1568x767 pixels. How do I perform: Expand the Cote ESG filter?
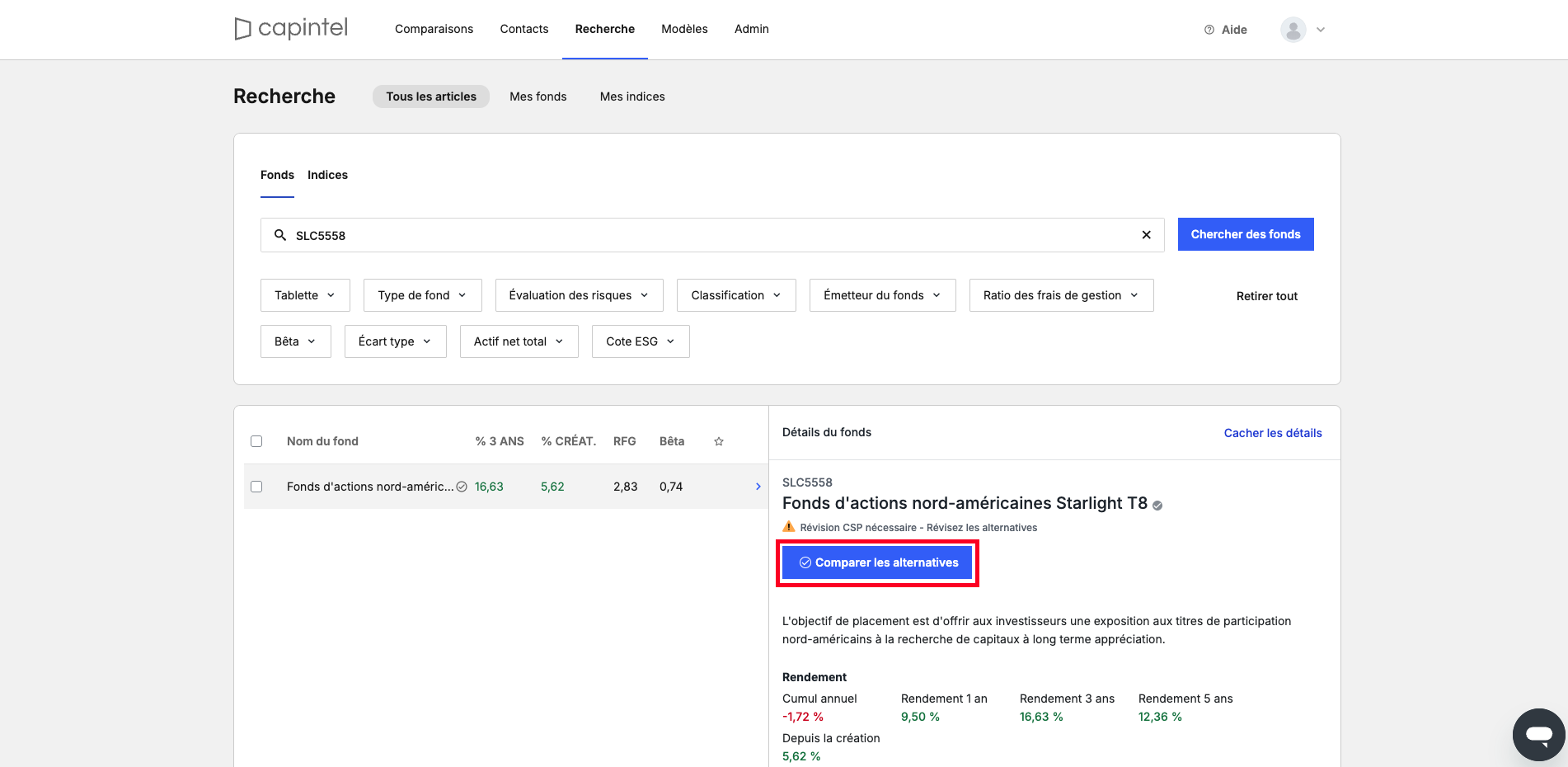click(641, 341)
